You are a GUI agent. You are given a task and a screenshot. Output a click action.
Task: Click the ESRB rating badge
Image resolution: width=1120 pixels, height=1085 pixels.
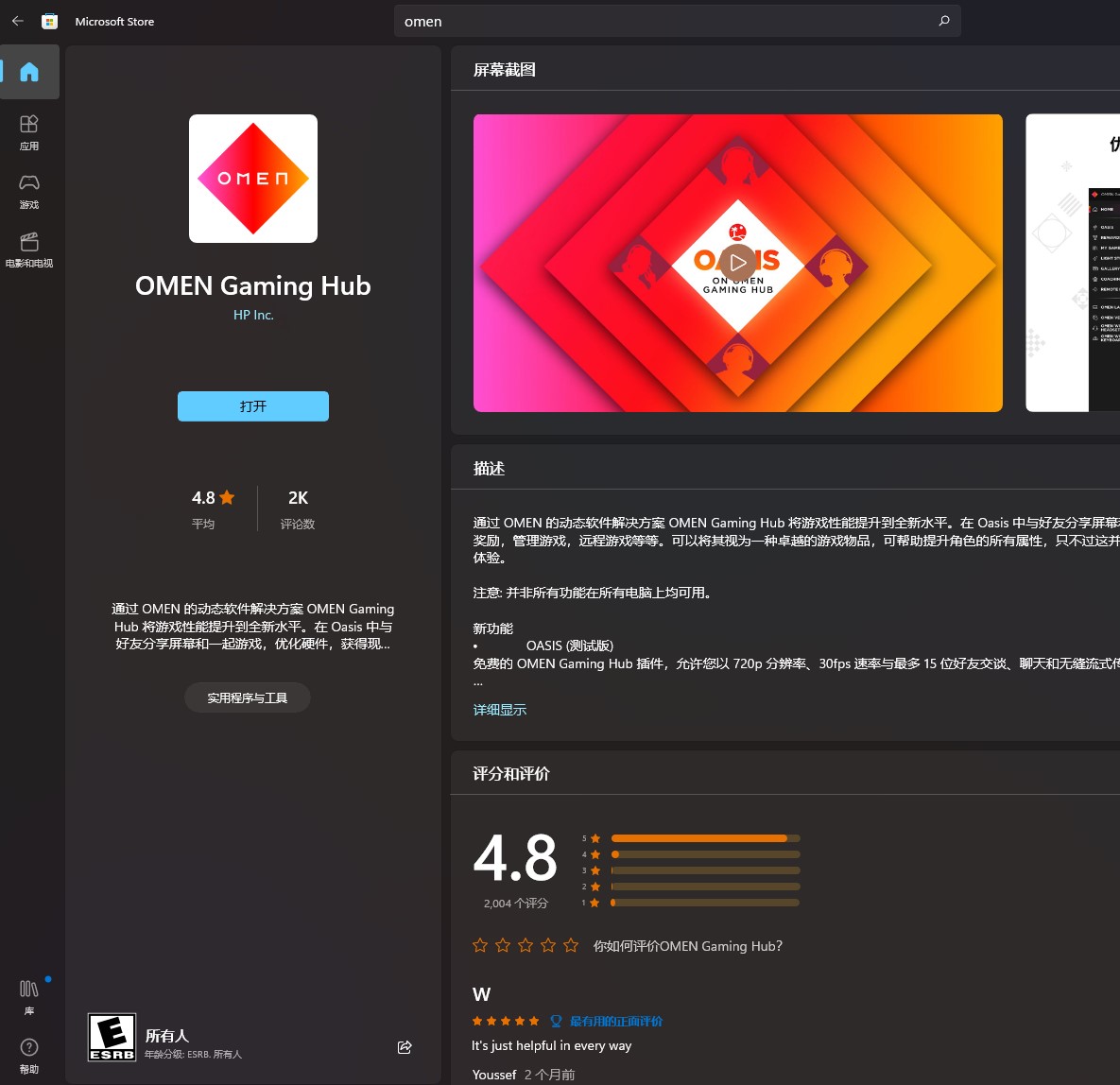point(112,1037)
